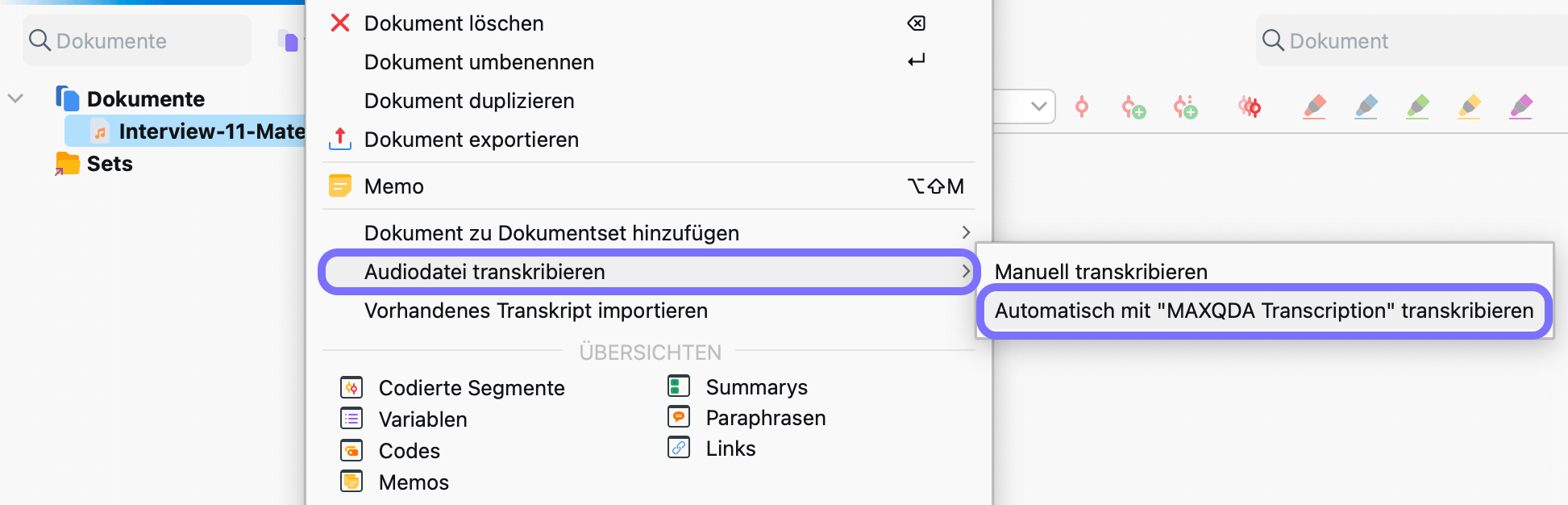The height and width of the screenshot is (505, 1568).
Task: Click the red highlighter coding icon
Action: coord(1314,106)
